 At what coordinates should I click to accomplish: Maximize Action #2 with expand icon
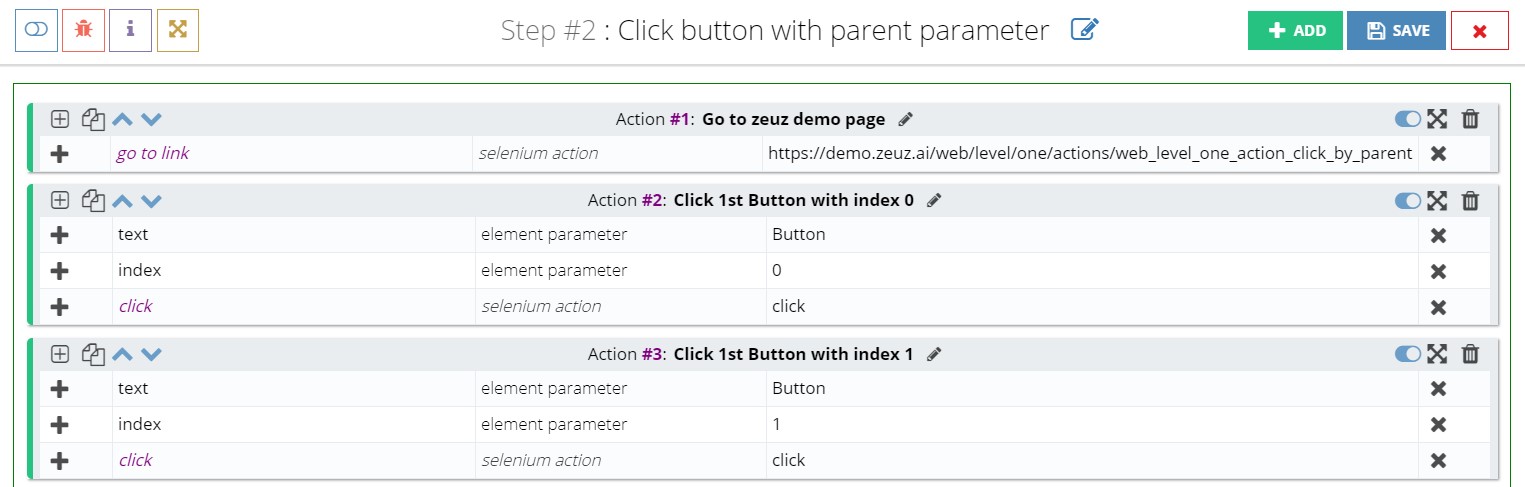pos(1437,201)
